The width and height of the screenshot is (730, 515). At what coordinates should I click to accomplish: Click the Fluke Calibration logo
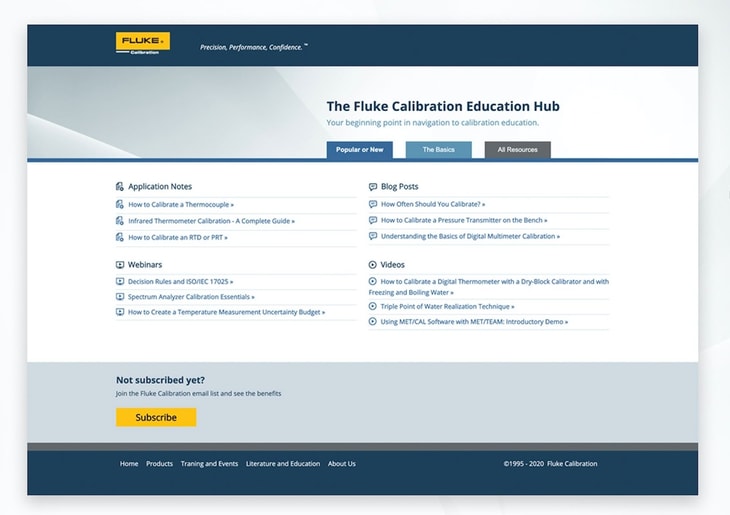(x=142, y=43)
